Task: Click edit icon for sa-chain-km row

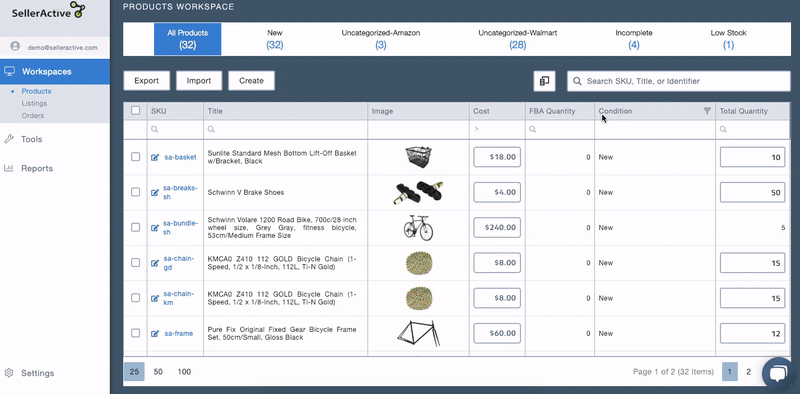Action: pyautogui.click(x=155, y=298)
